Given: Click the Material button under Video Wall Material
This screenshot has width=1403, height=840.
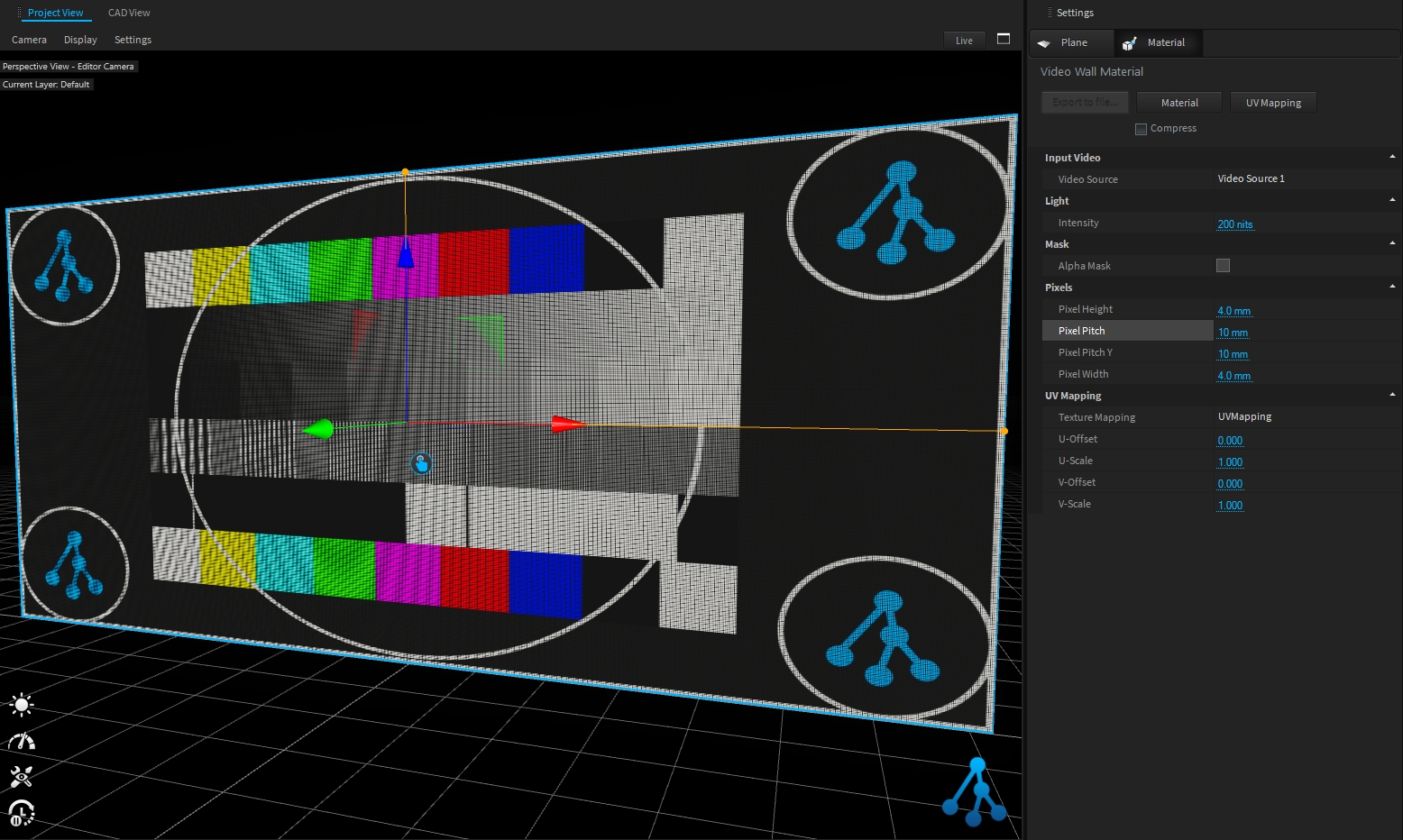Looking at the screenshot, I should point(1179,103).
